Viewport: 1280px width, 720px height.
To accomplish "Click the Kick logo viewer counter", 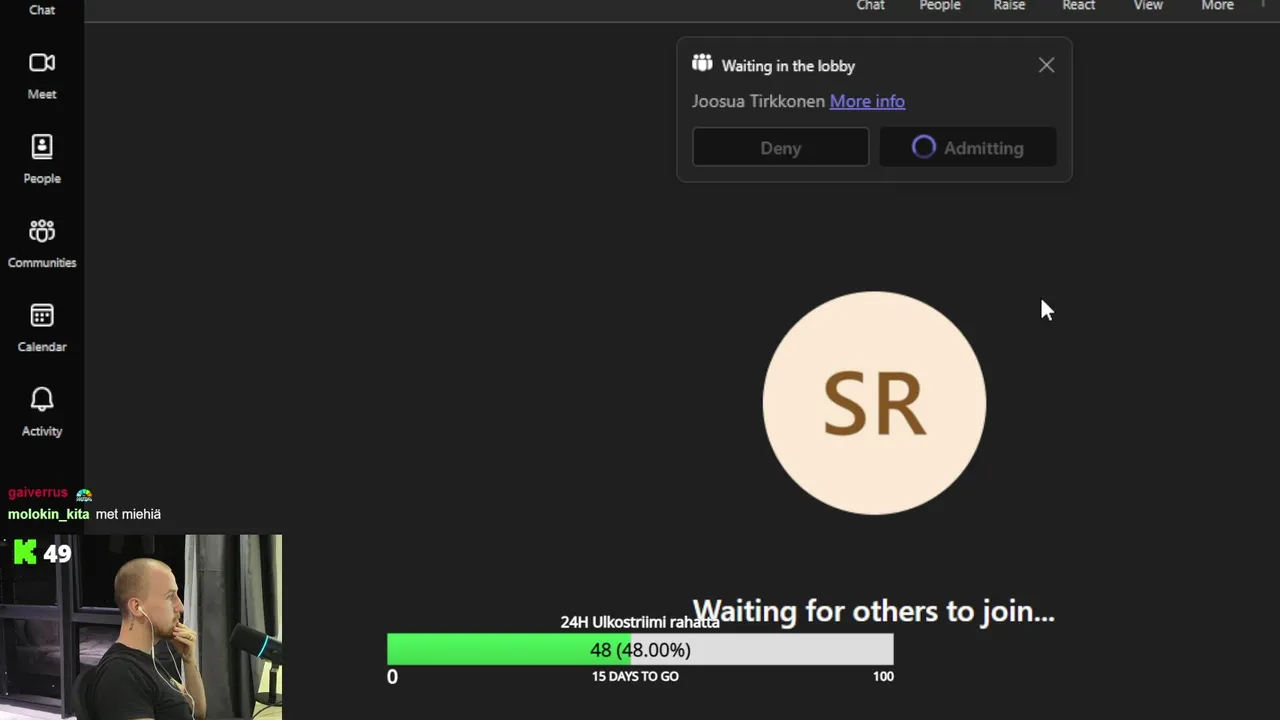I will pos(42,552).
